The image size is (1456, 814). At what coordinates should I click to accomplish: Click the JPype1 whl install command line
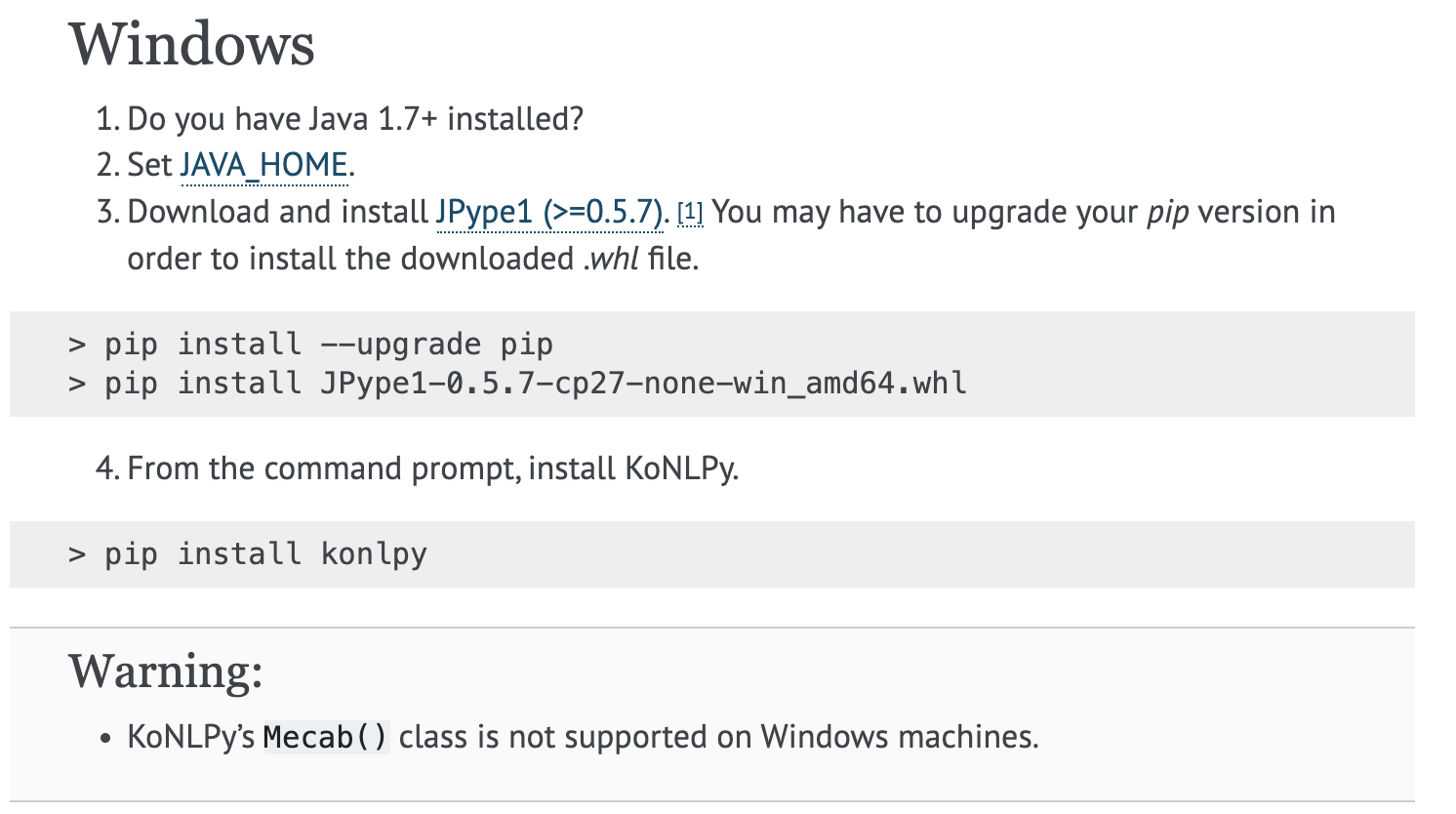click(x=517, y=383)
